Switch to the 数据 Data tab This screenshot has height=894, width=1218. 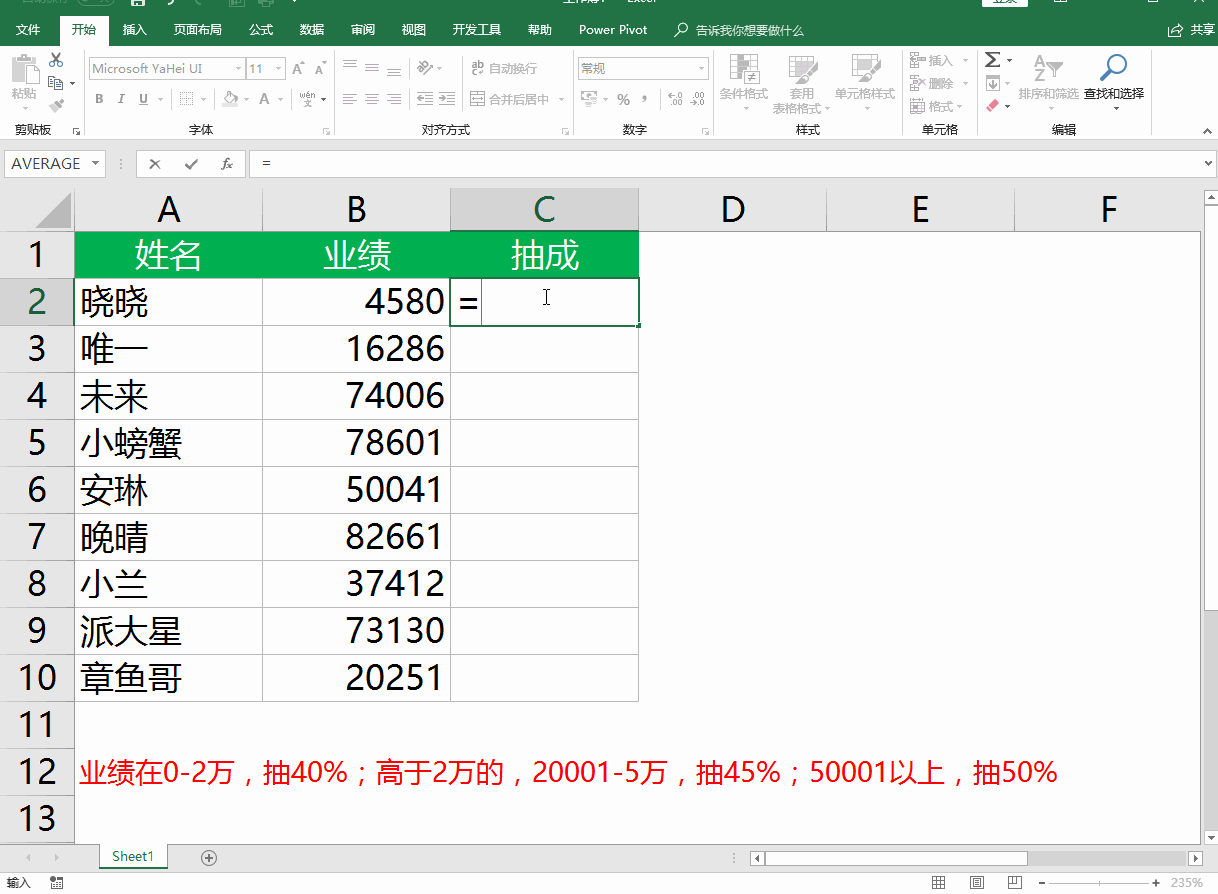312,30
